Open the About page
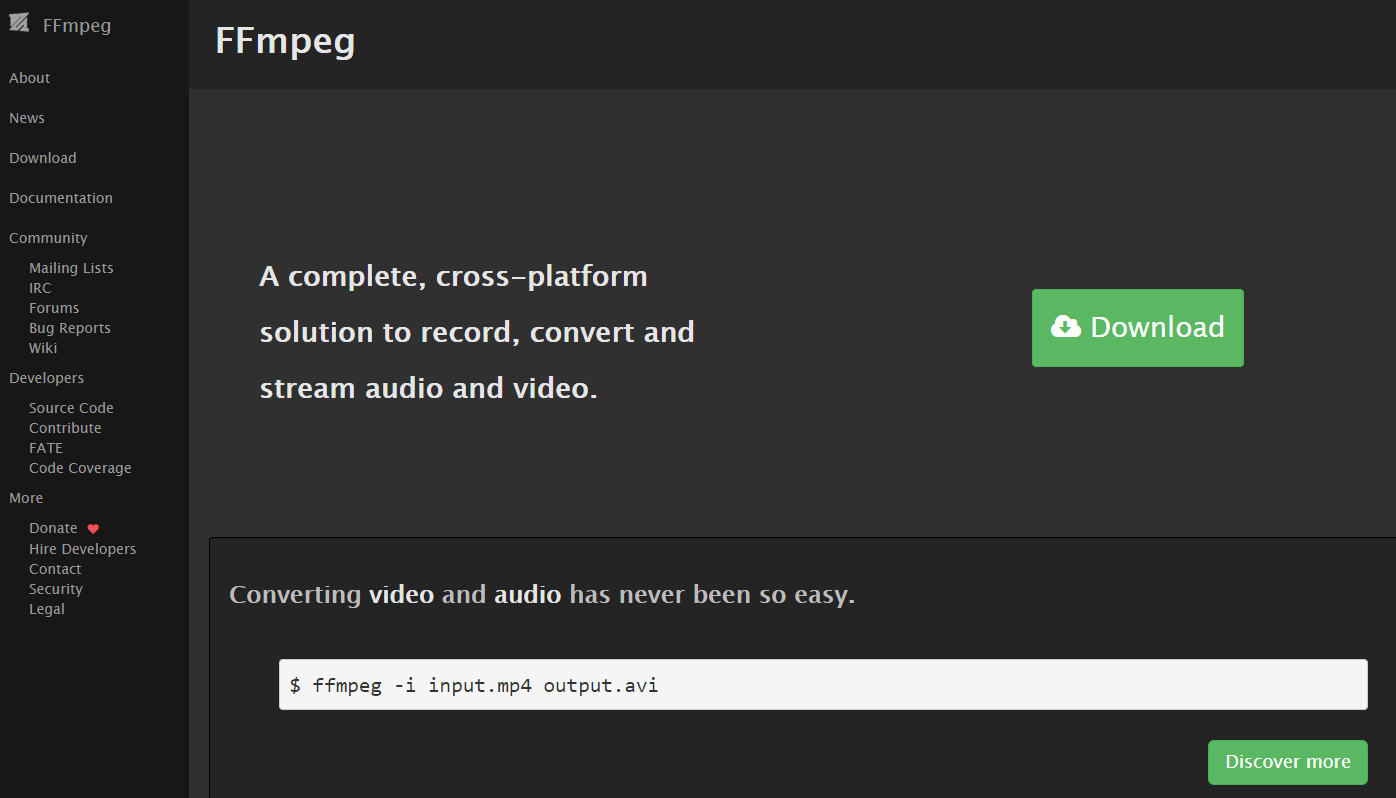The image size is (1396, 798). (30, 78)
